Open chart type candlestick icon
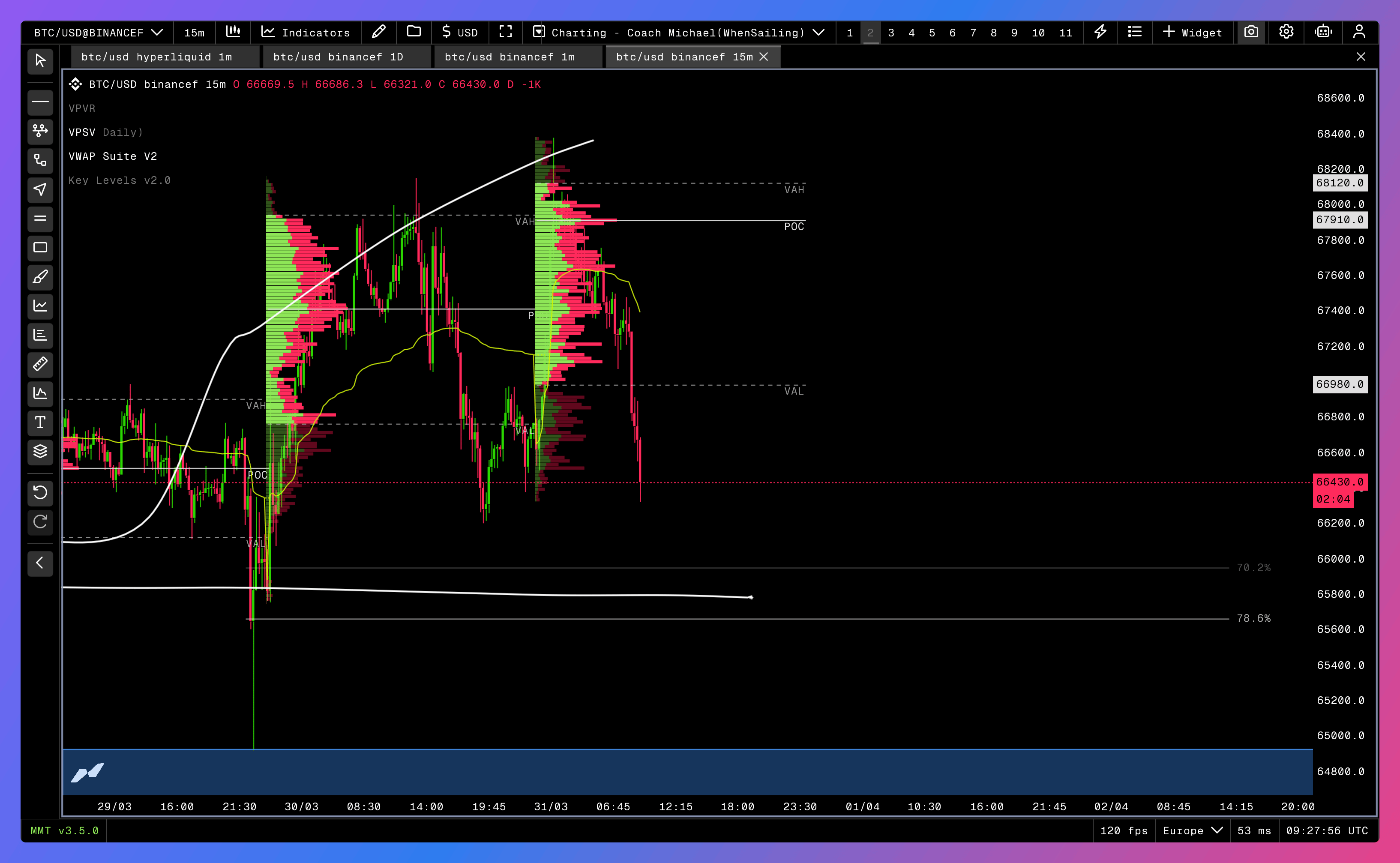Viewport: 1400px width, 863px height. (233, 32)
